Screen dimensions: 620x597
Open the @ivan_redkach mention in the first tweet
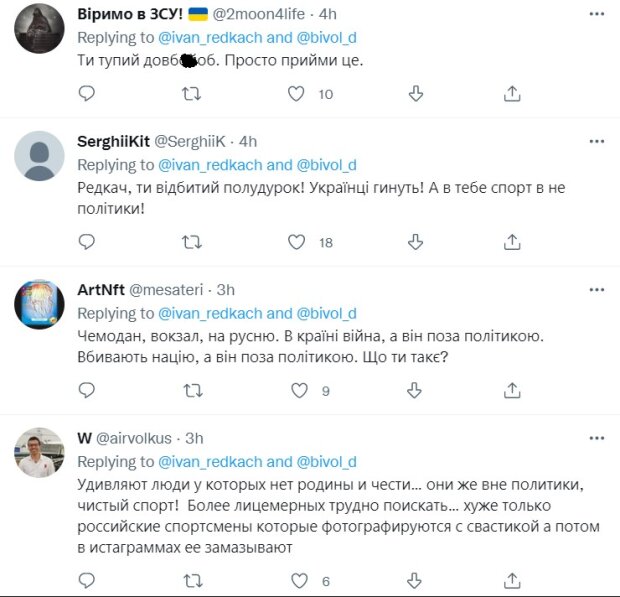207,38
